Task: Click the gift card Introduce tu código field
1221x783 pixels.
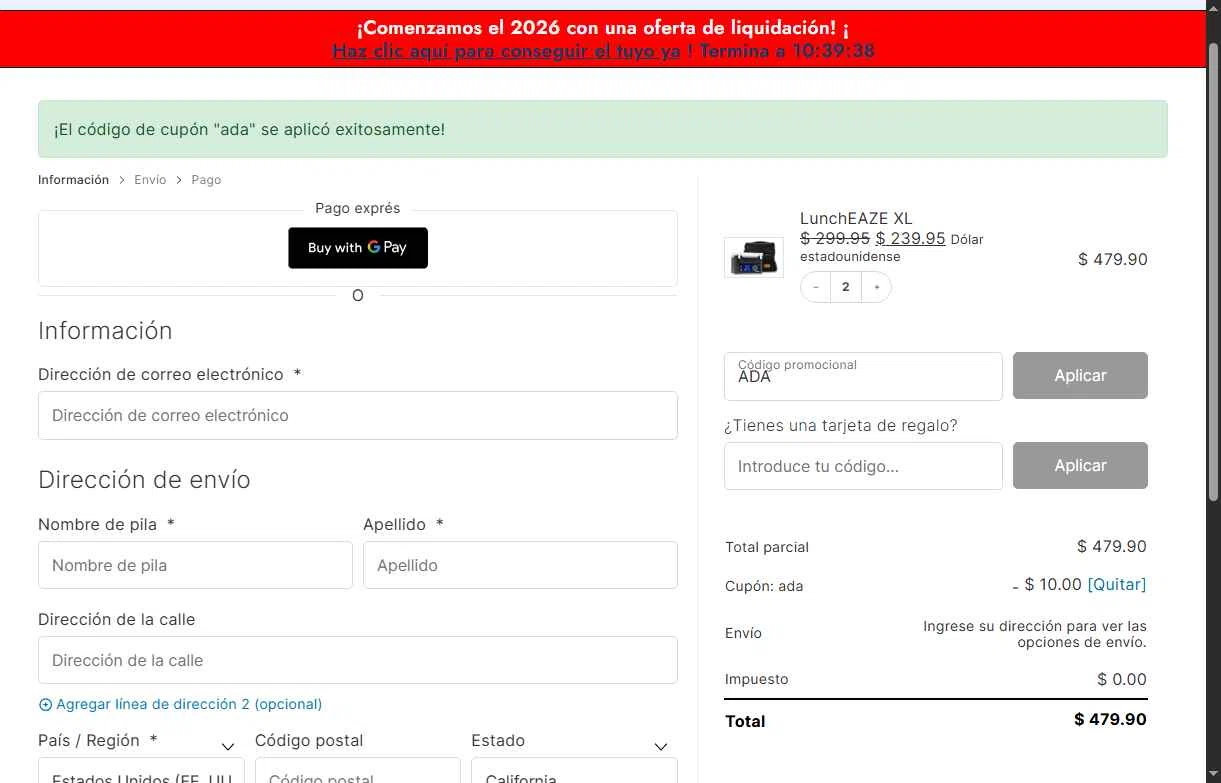Action: point(863,466)
